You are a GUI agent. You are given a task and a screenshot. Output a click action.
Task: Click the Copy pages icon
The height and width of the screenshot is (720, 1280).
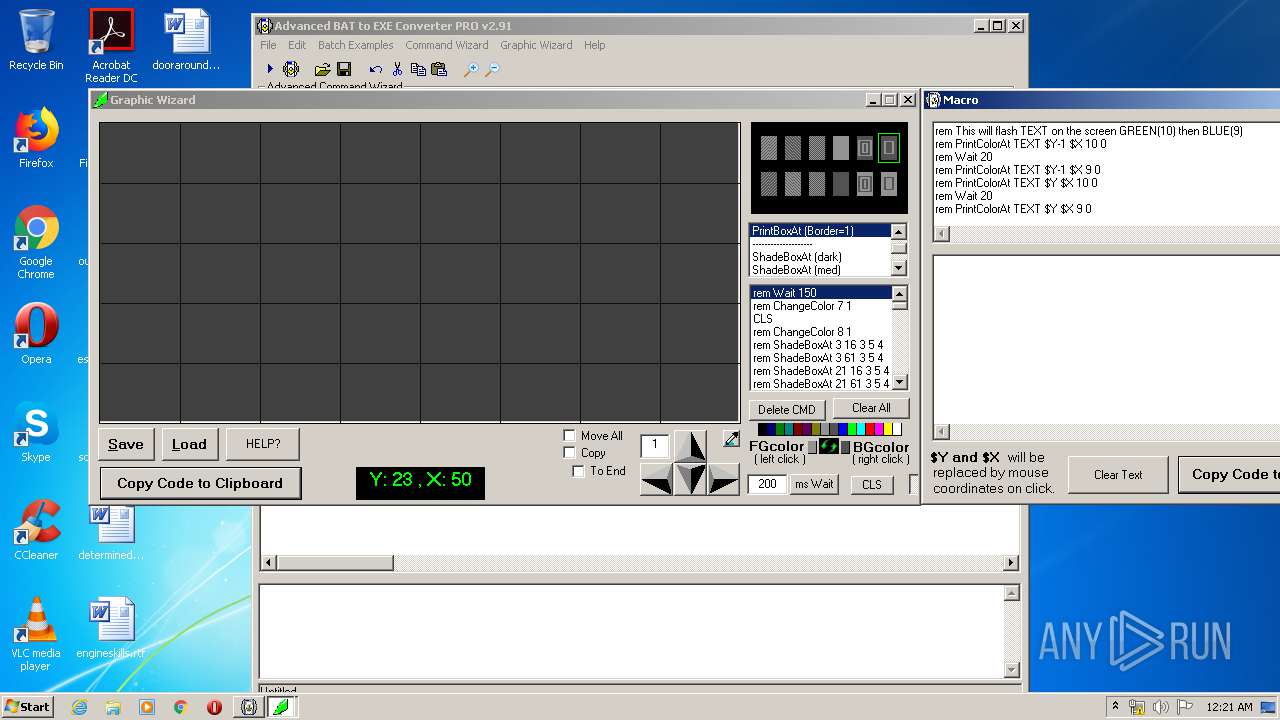click(418, 69)
